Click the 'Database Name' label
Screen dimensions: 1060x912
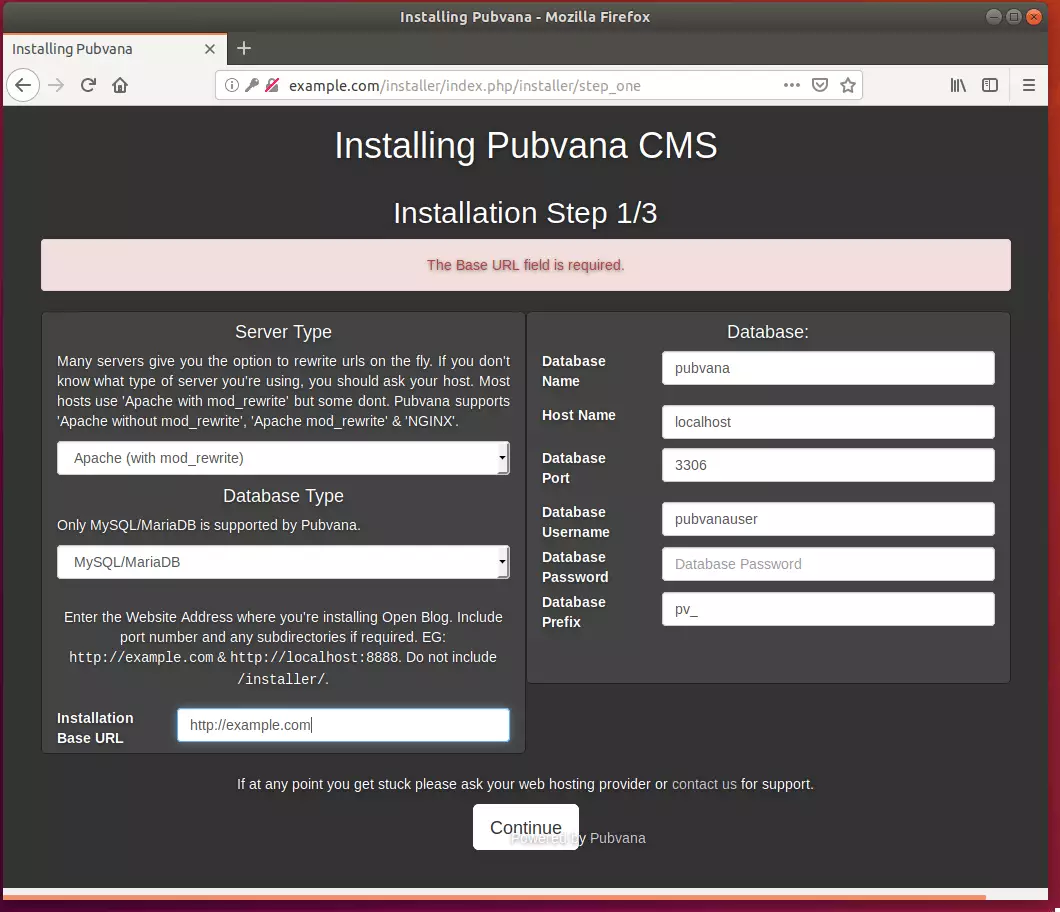click(x=574, y=371)
